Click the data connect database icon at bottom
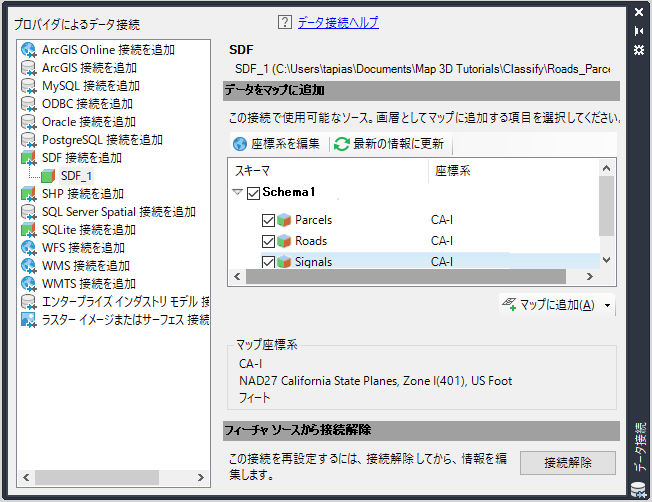Image resolution: width=652 pixels, height=502 pixels. [639, 490]
